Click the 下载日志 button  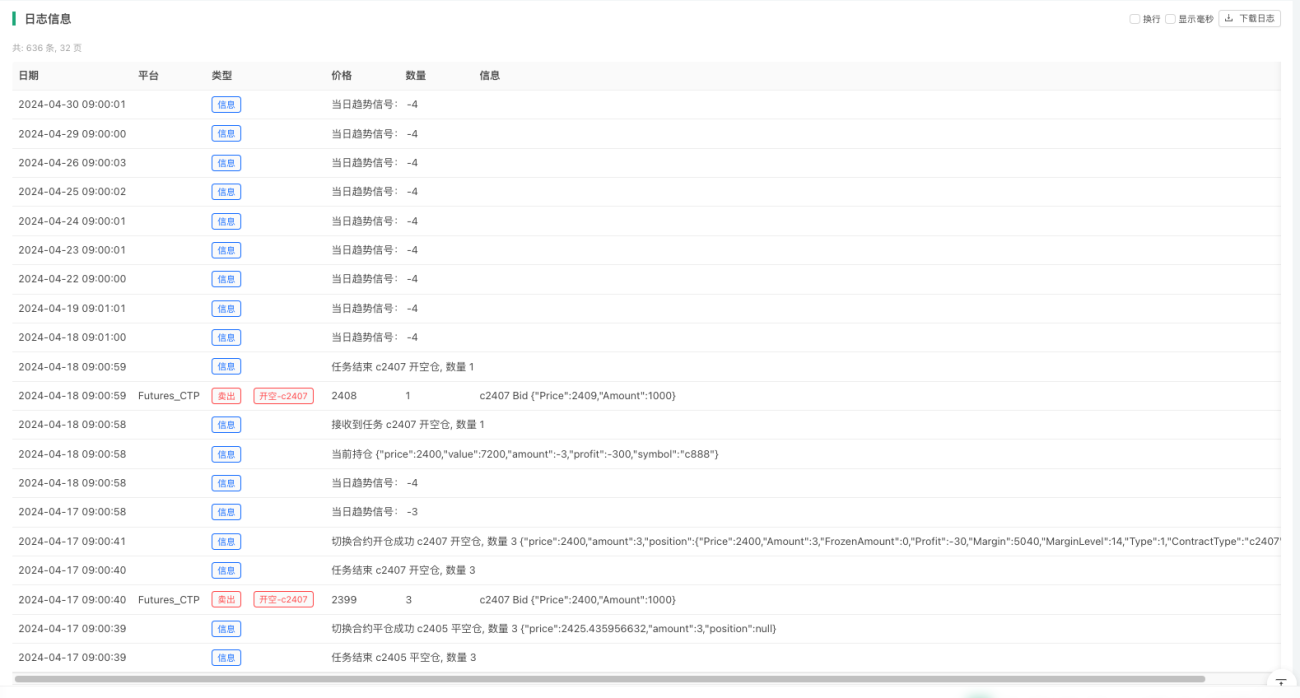click(1249, 18)
